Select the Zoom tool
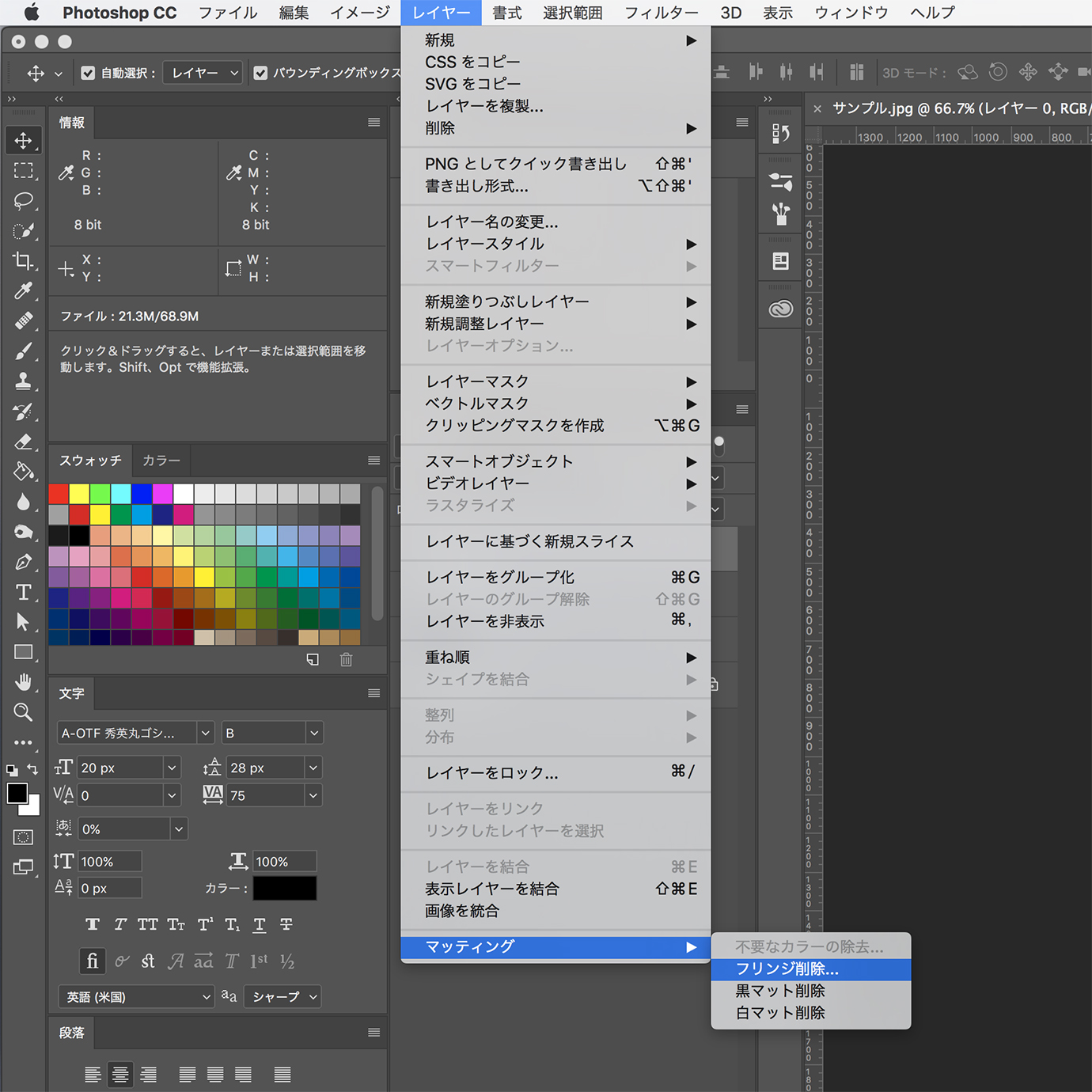The height and width of the screenshot is (1092, 1092). pos(23,712)
